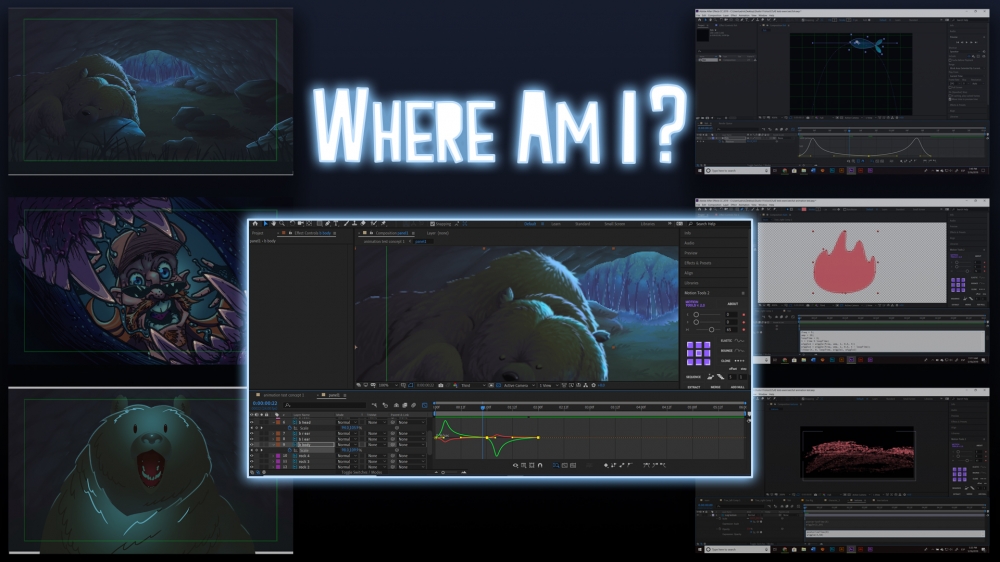The width and height of the screenshot is (1000, 562).
Task: Switch to the Small Screen workspace
Action: coord(615,224)
